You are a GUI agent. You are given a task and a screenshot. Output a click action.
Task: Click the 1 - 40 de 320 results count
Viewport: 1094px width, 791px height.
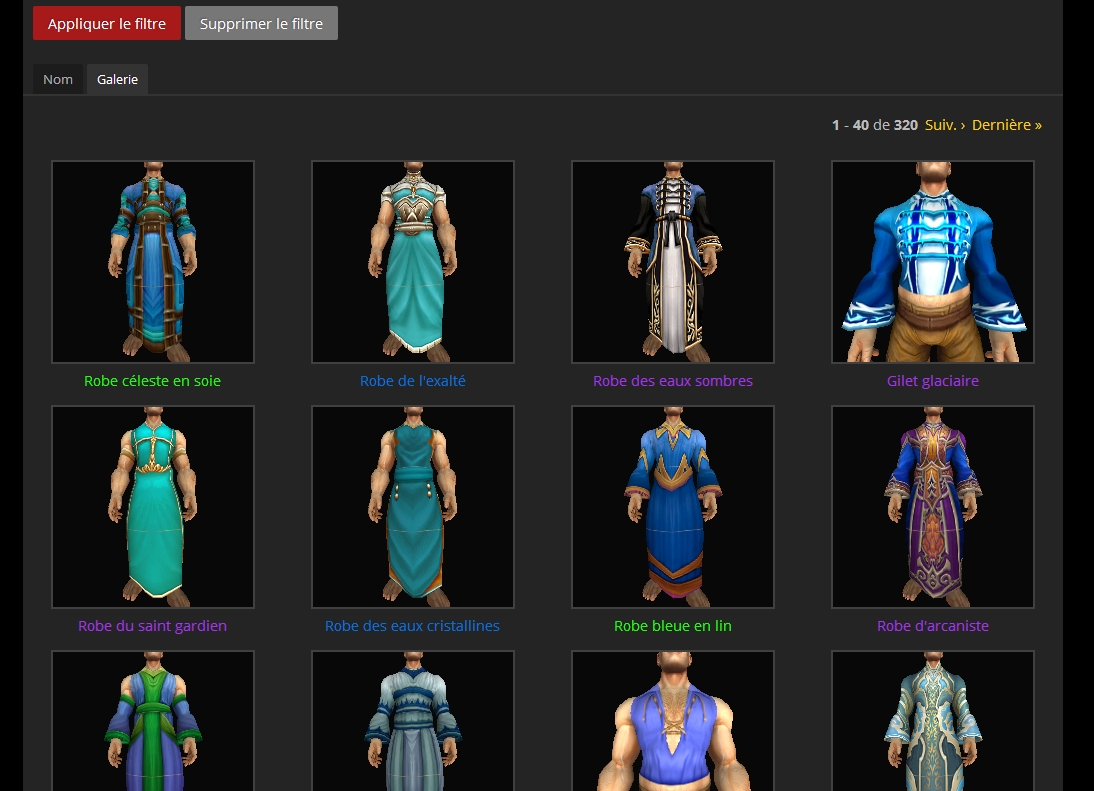[x=874, y=125]
